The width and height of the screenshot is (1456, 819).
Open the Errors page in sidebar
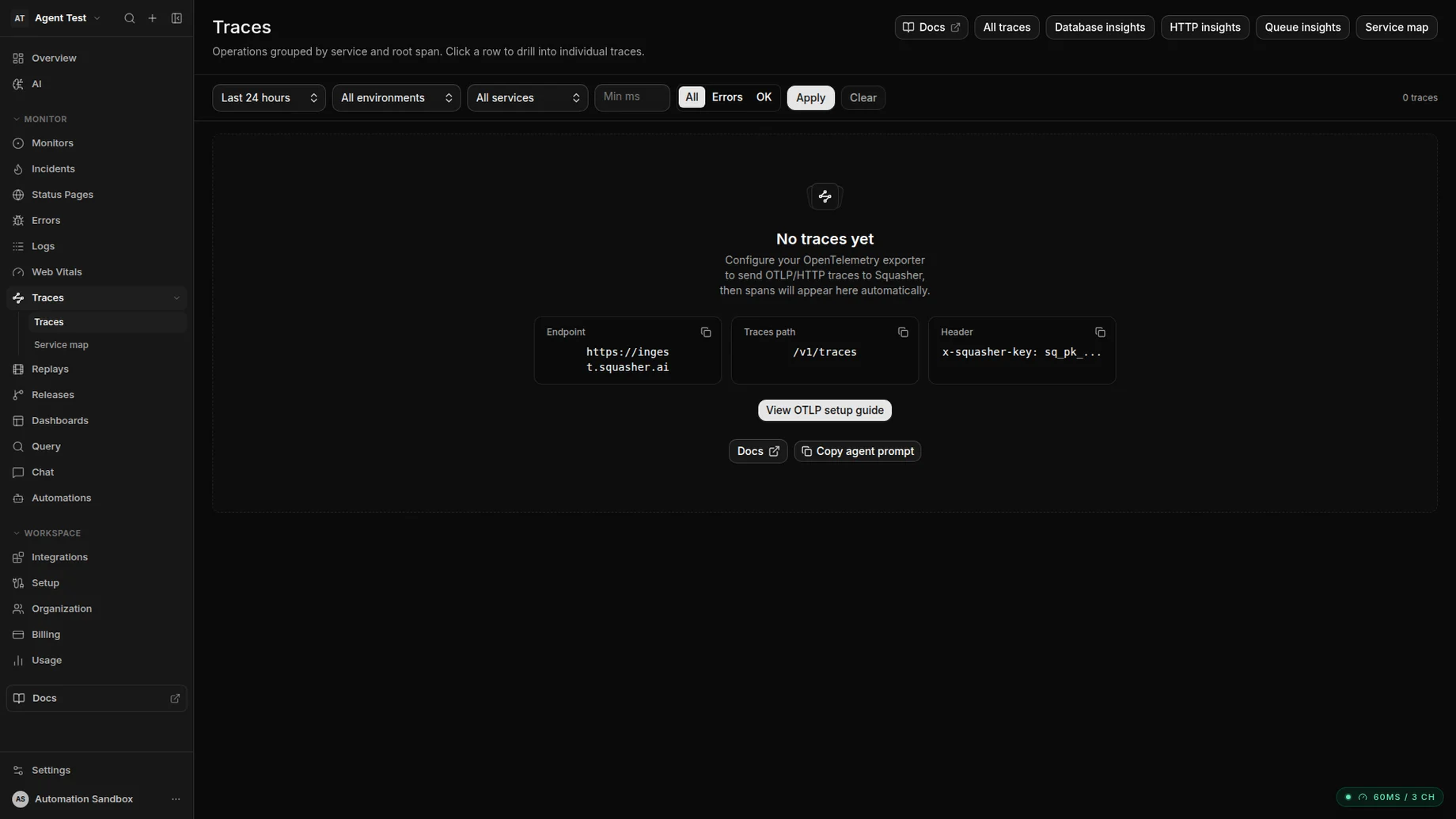point(97,221)
